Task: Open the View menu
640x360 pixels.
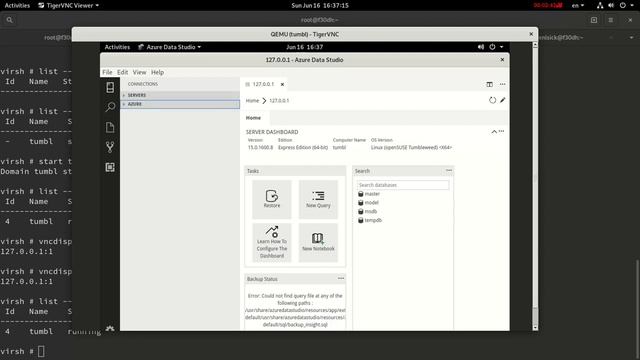Action: (139, 72)
